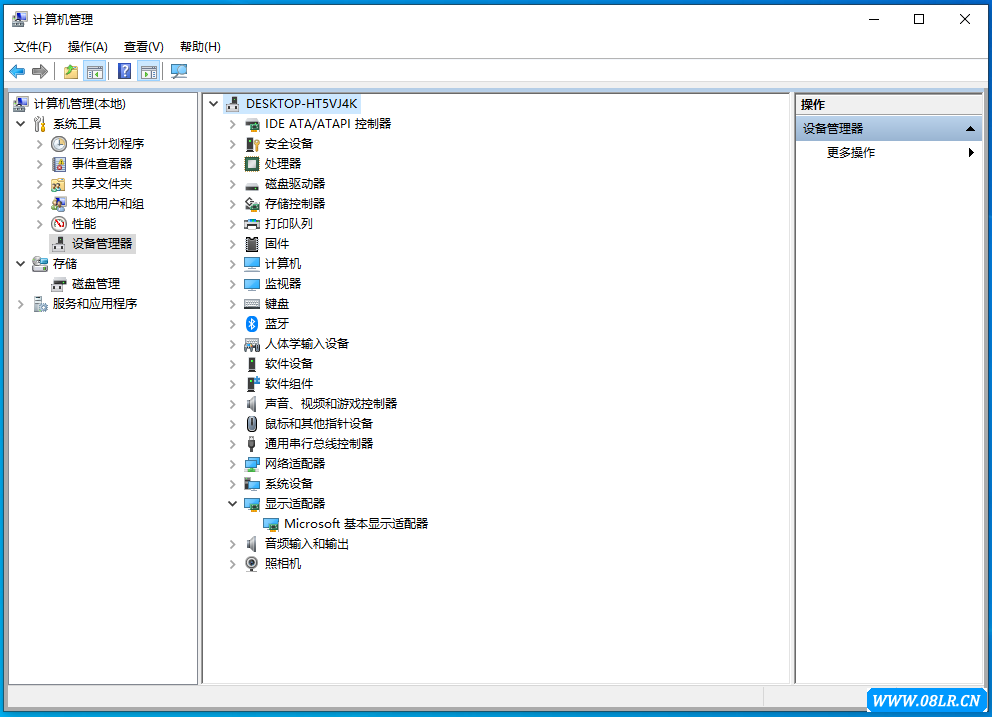Expand the IDE ATA/ATAPI 控制器 node

tap(233, 124)
